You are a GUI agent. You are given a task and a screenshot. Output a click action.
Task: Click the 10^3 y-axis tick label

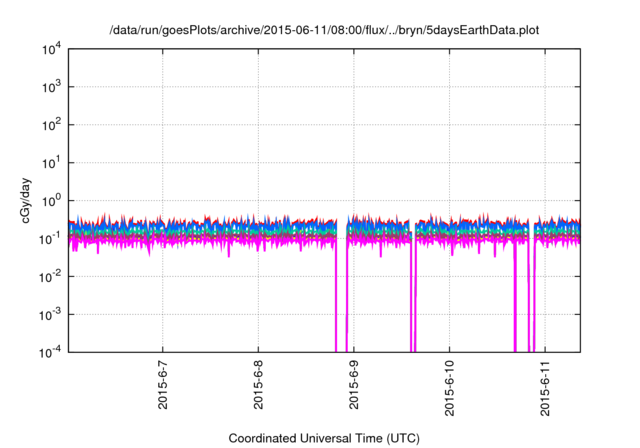[51, 87]
